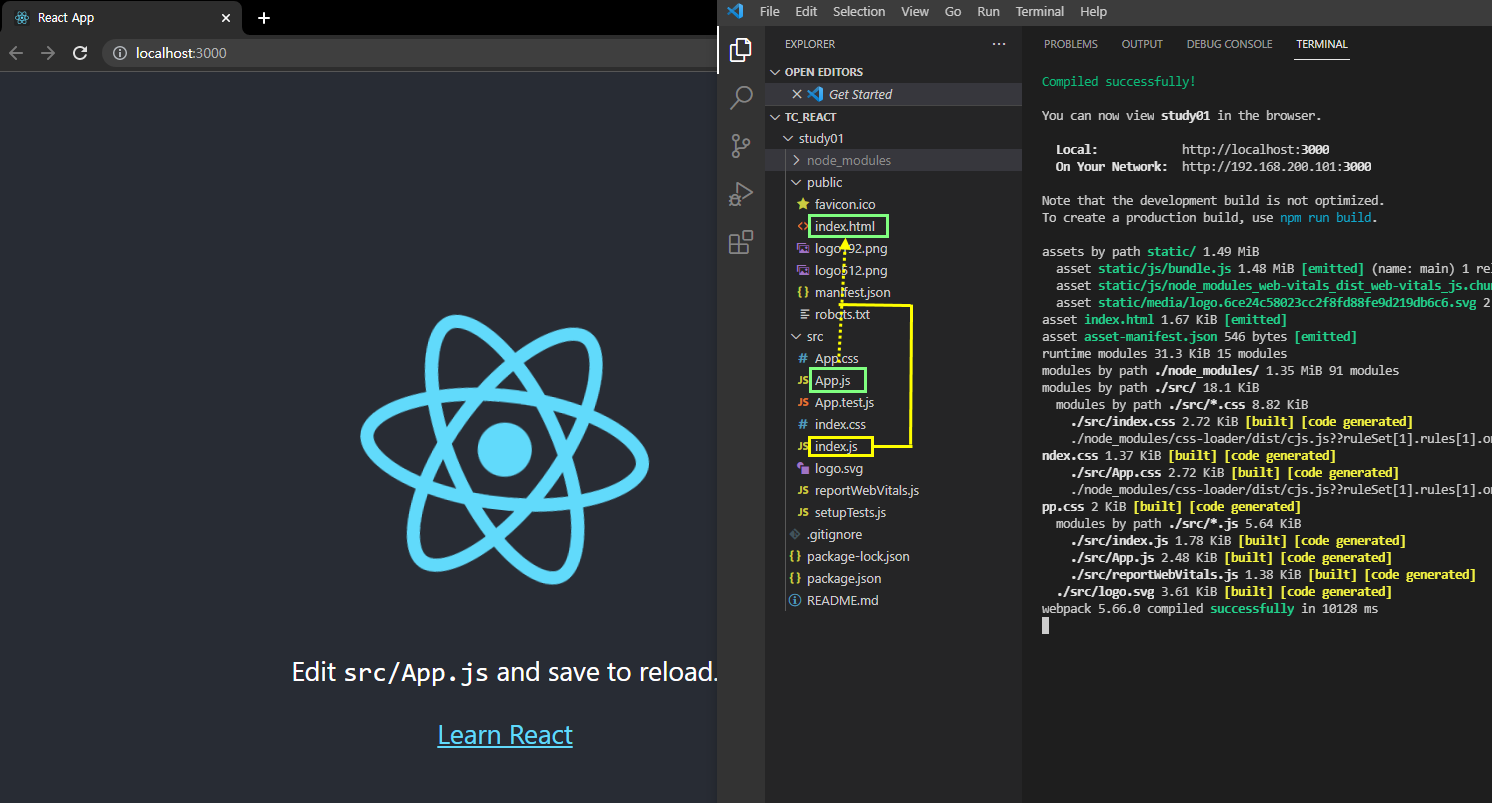This screenshot has width=1492, height=803.
Task: Open the File menu in VS Code
Action: pyautogui.click(x=770, y=11)
